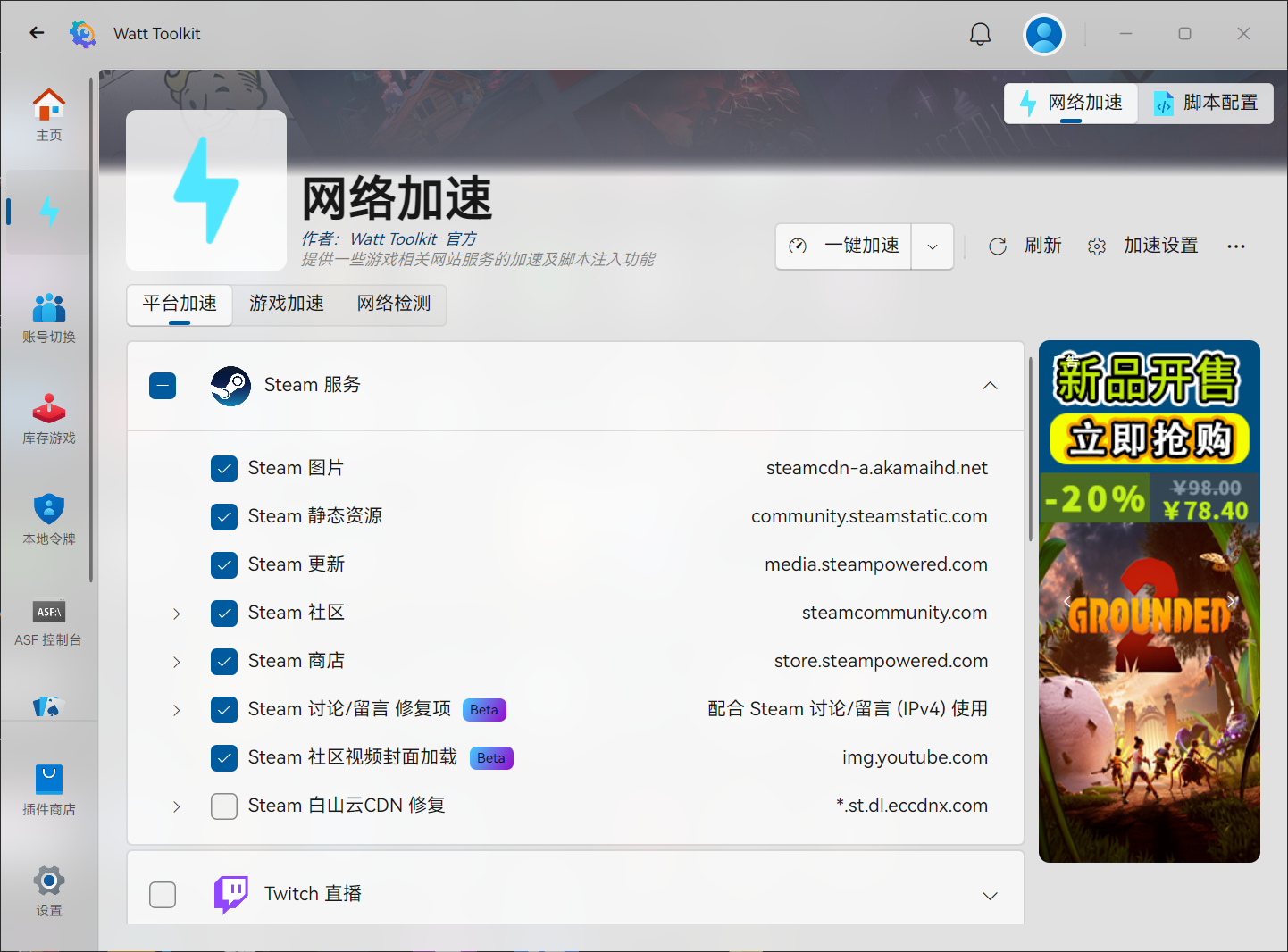Click the large lightning bolt plugin icon
Screen dimensions: 1288x952
click(206, 190)
